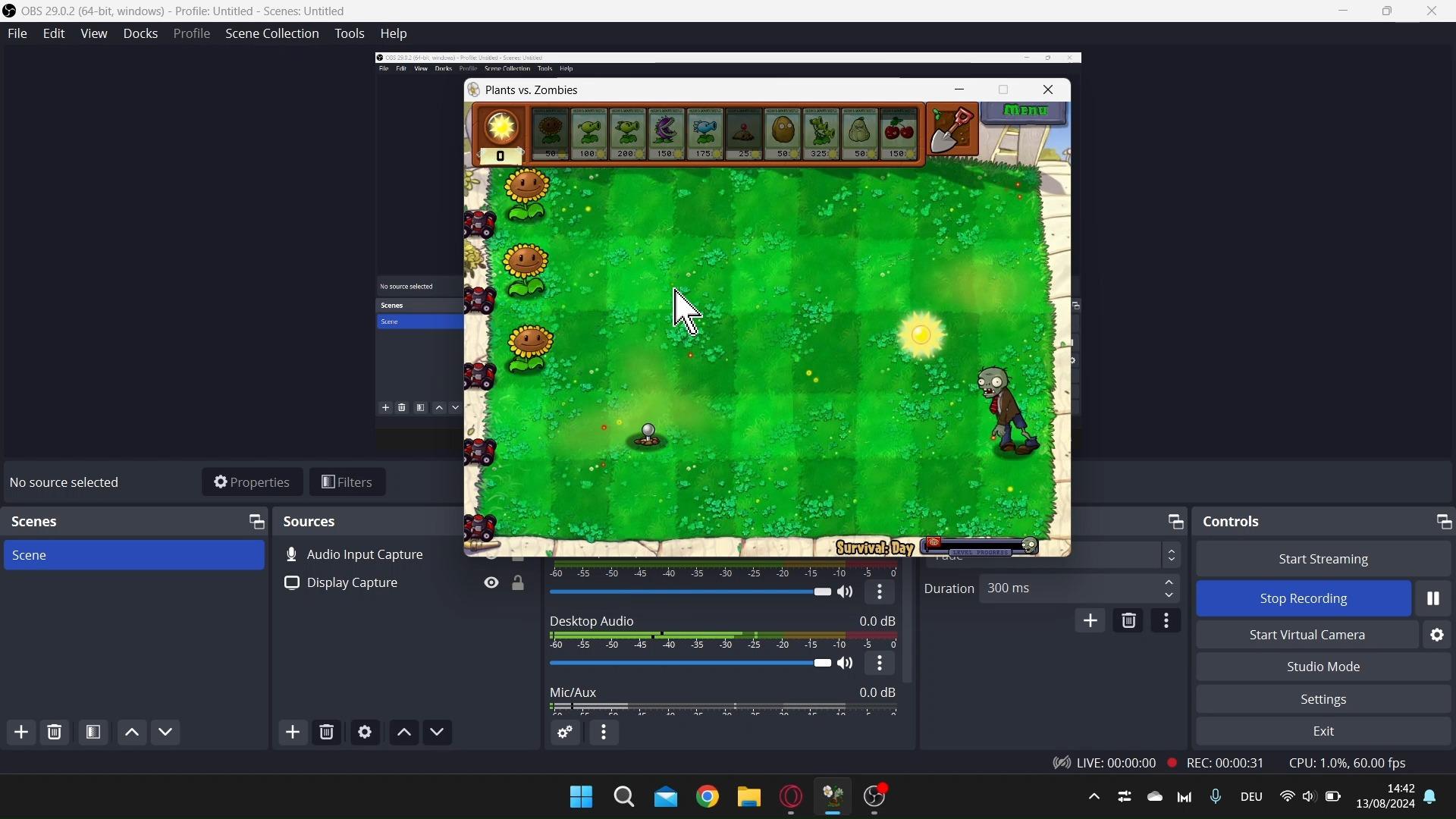Open scene filters icon in Scenes dock

pyautogui.click(x=93, y=733)
